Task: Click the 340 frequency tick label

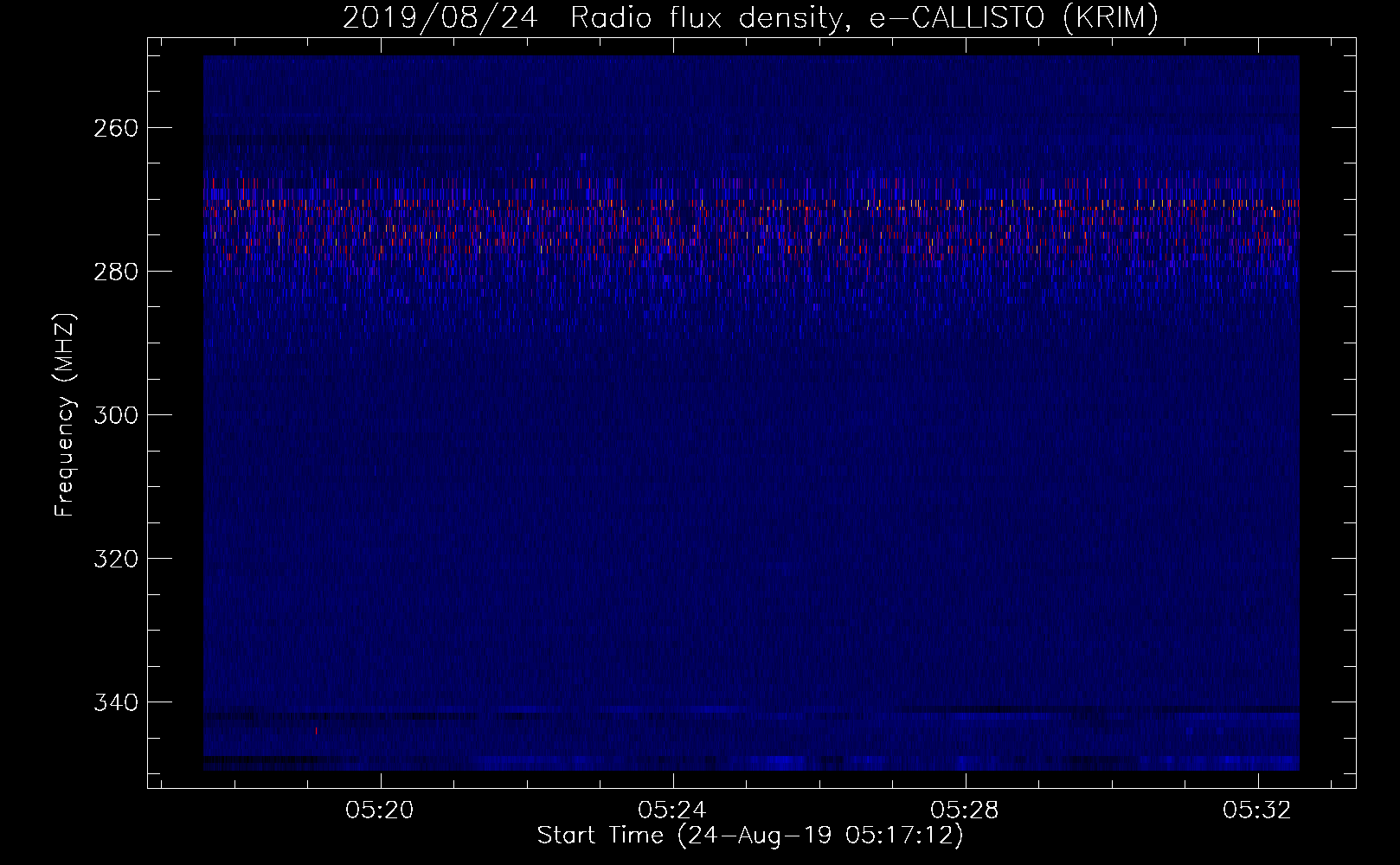Action: [116, 702]
